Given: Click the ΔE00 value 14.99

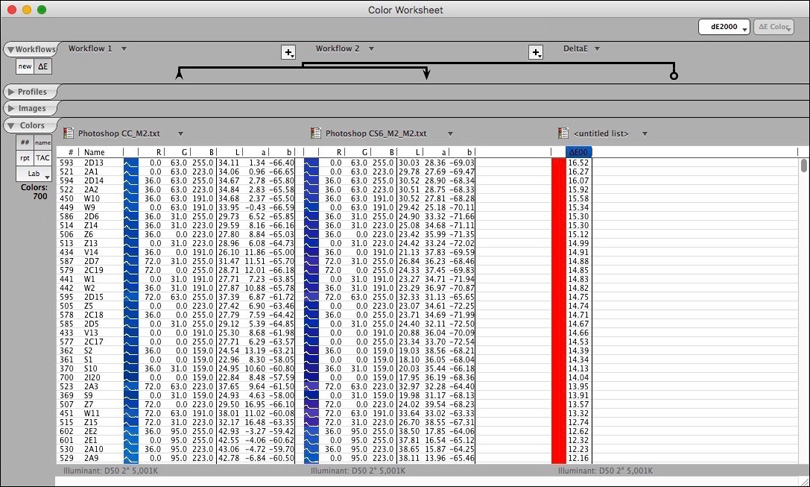Looking at the screenshot, I should coord(578,243).
